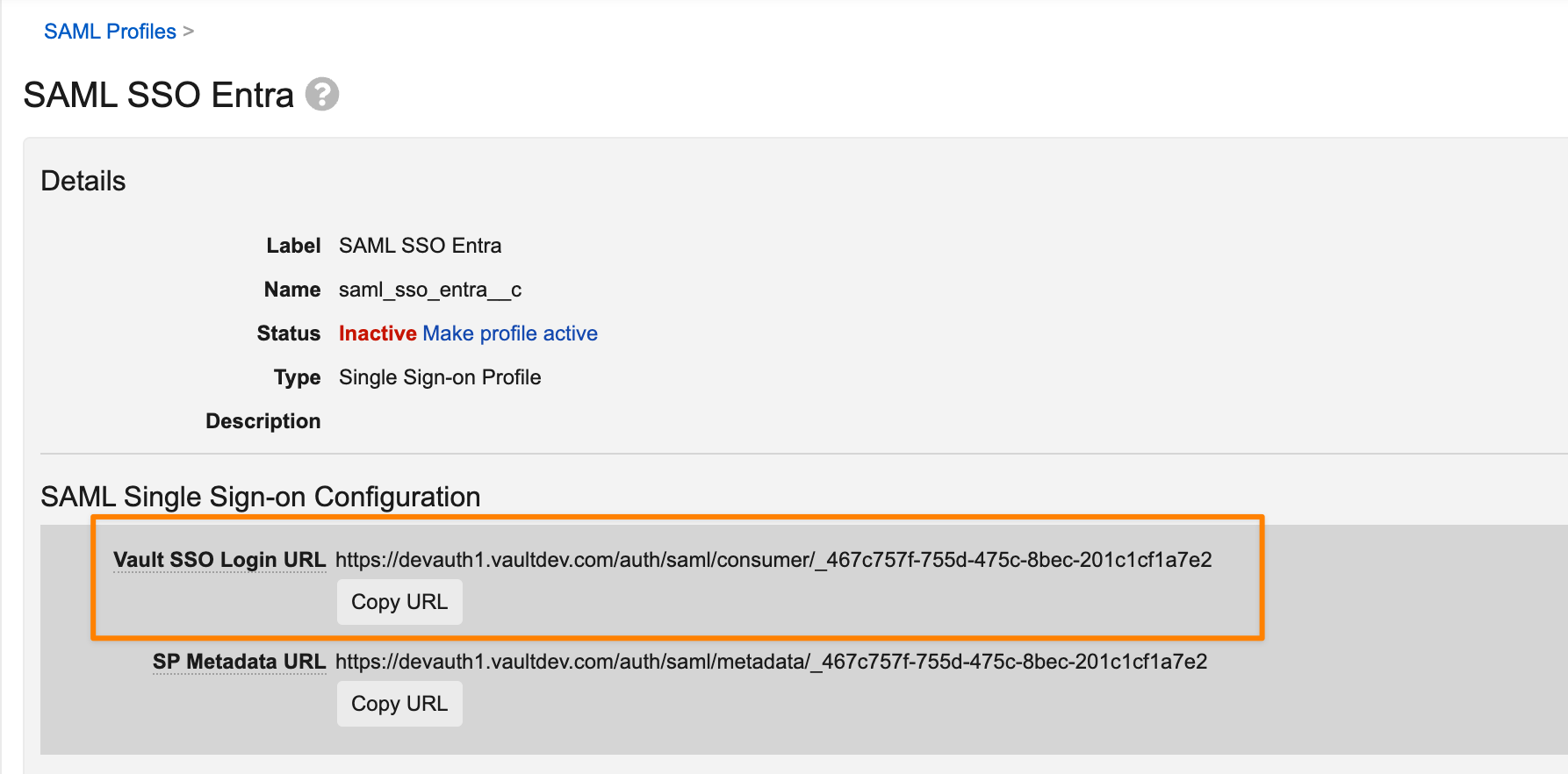Click the Details section heading
The width and height of the screenshot is (1568, 774).
(83, 181)
